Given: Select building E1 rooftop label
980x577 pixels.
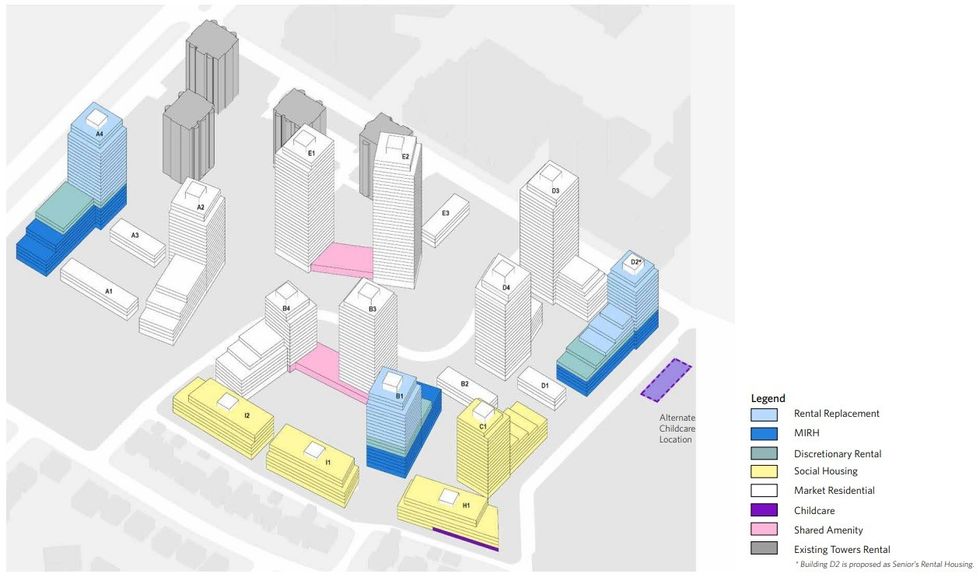Looking at the screenshot, I should point(312,153).
